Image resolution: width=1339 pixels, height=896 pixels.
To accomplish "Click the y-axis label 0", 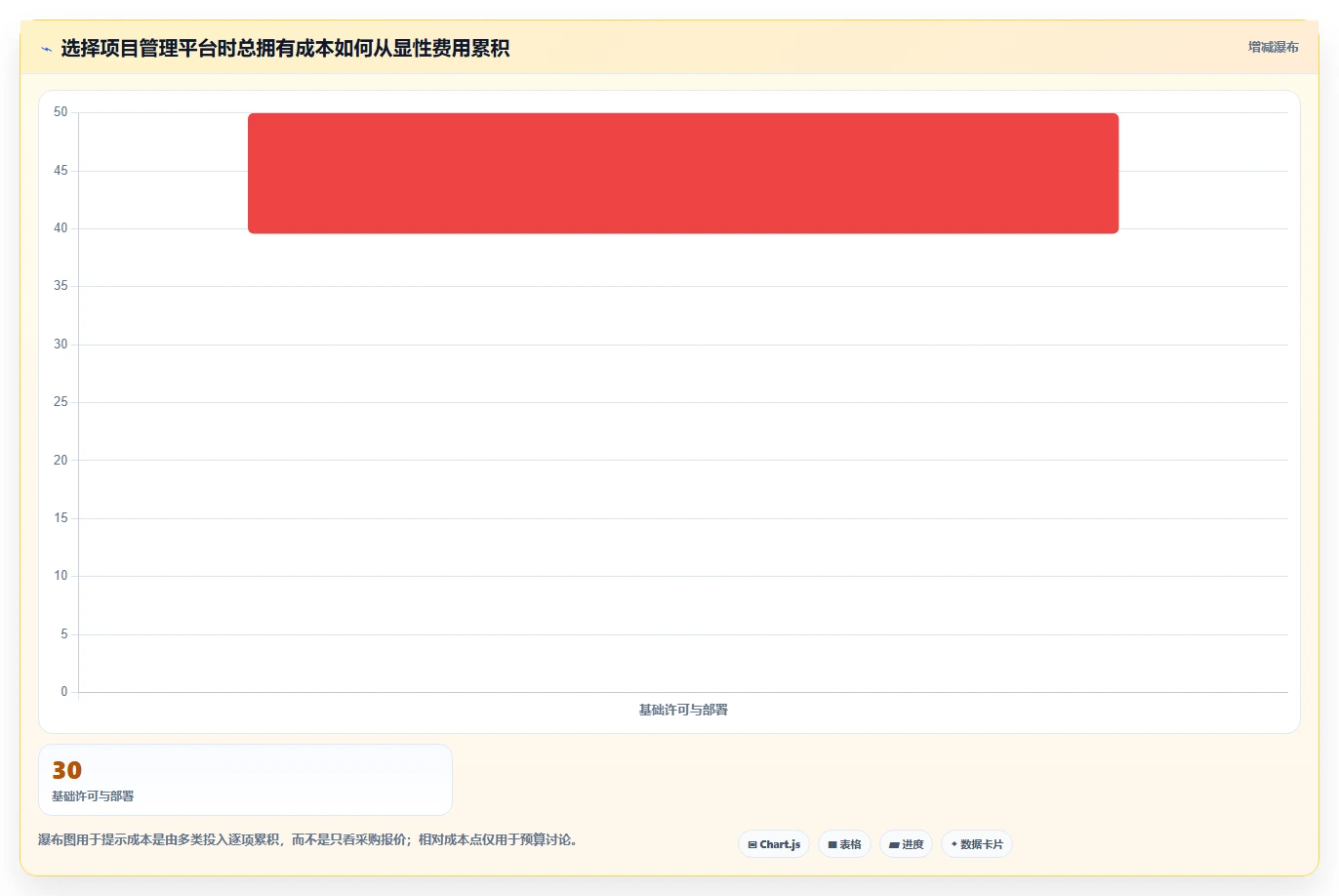I will tap(64, 692).
